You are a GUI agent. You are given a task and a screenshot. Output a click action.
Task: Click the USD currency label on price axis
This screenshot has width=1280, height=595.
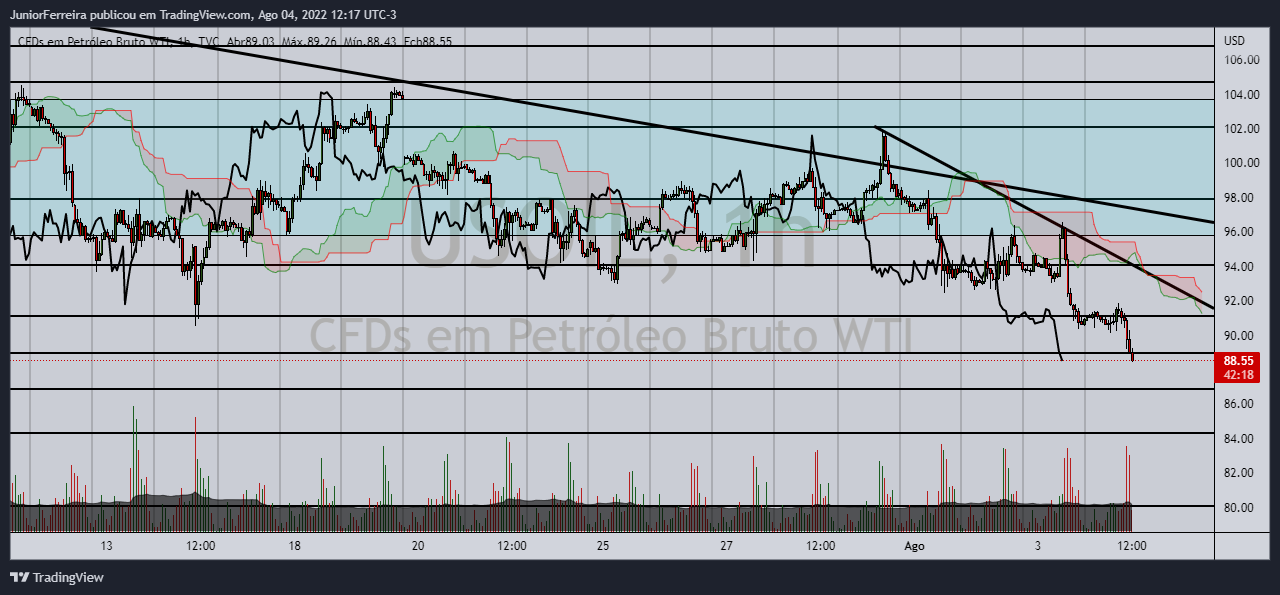click(x=1234, y=41)
